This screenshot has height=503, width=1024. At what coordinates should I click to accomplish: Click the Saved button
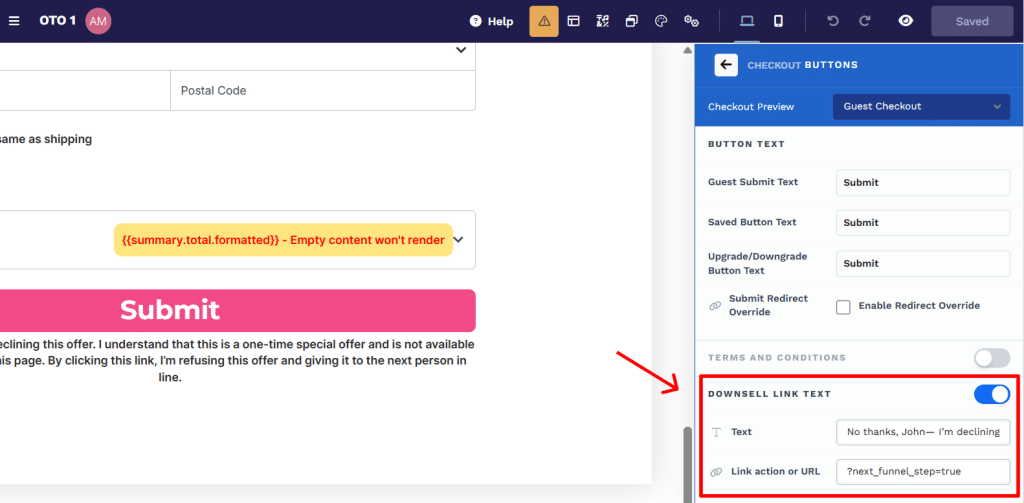click(x=972, y=22)
